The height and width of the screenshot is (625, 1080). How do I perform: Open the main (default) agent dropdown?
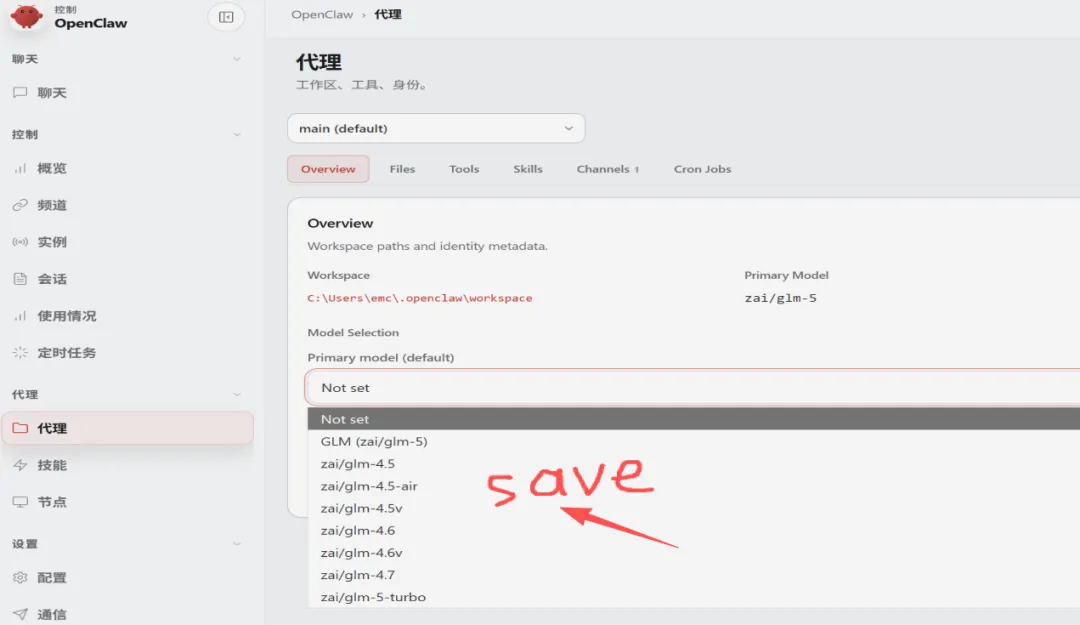[x=436, y=128]
